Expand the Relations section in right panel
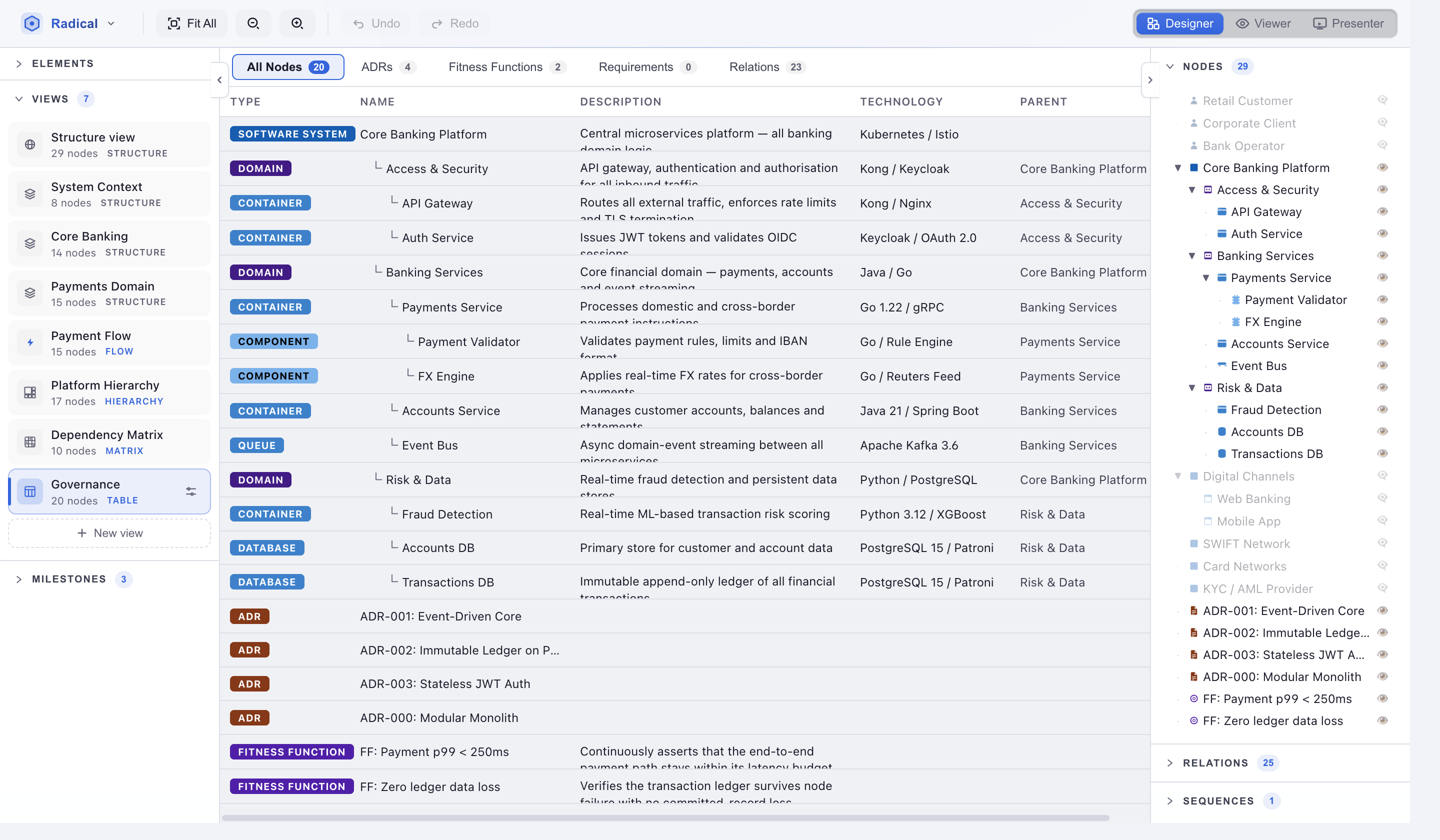This screenshot has height=840, width=1440. click(1169, 763)
